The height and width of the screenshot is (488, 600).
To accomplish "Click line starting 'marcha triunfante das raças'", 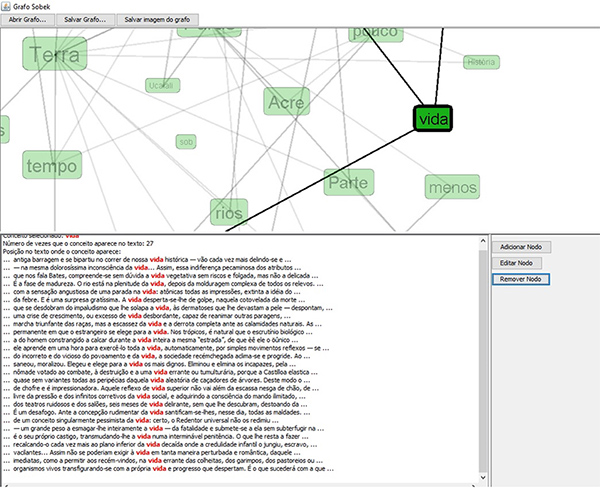I will 162,324.
